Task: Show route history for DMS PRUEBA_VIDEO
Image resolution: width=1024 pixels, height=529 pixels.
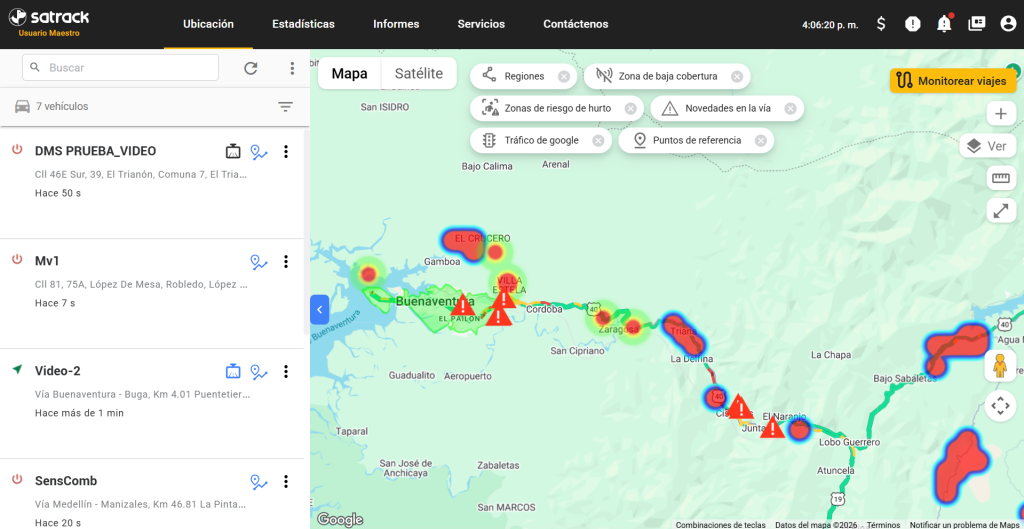Action: point(259,152)
